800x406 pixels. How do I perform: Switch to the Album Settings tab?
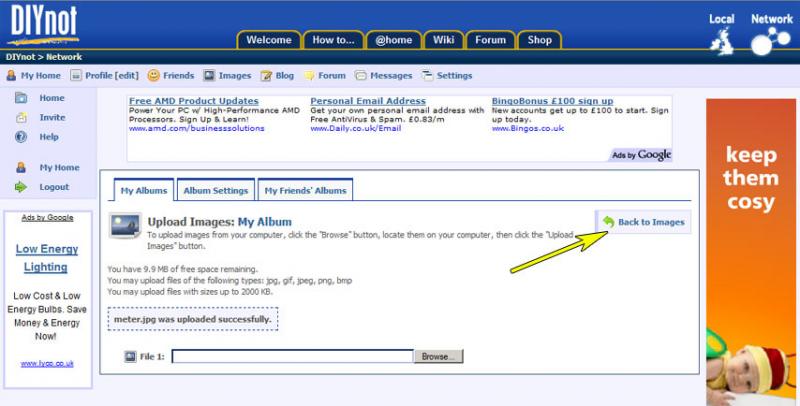tap(215, 190)
